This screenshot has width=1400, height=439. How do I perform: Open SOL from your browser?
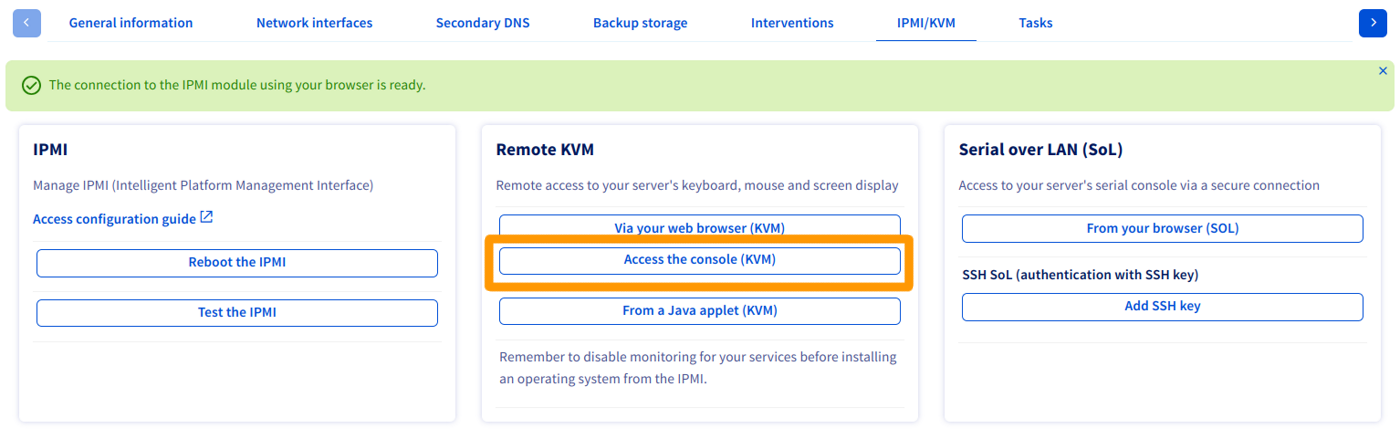(x=1162, y=228)
